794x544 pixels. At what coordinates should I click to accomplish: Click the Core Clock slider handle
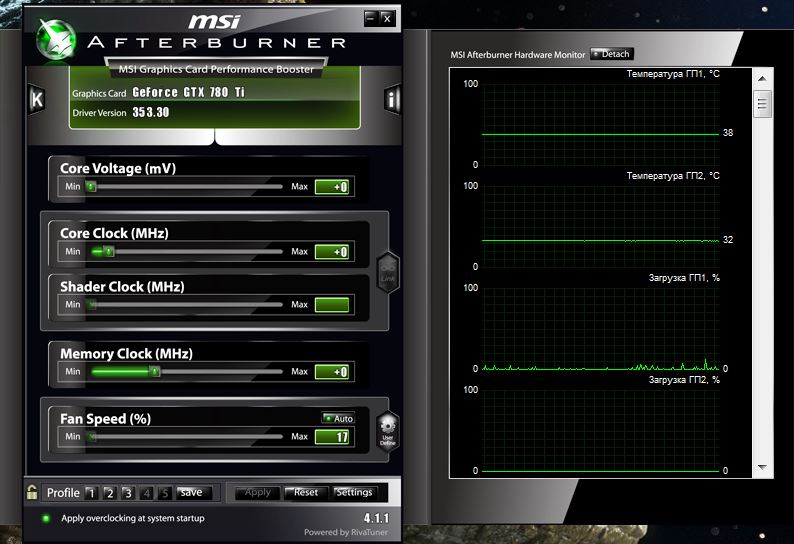(x=108, y=251)
